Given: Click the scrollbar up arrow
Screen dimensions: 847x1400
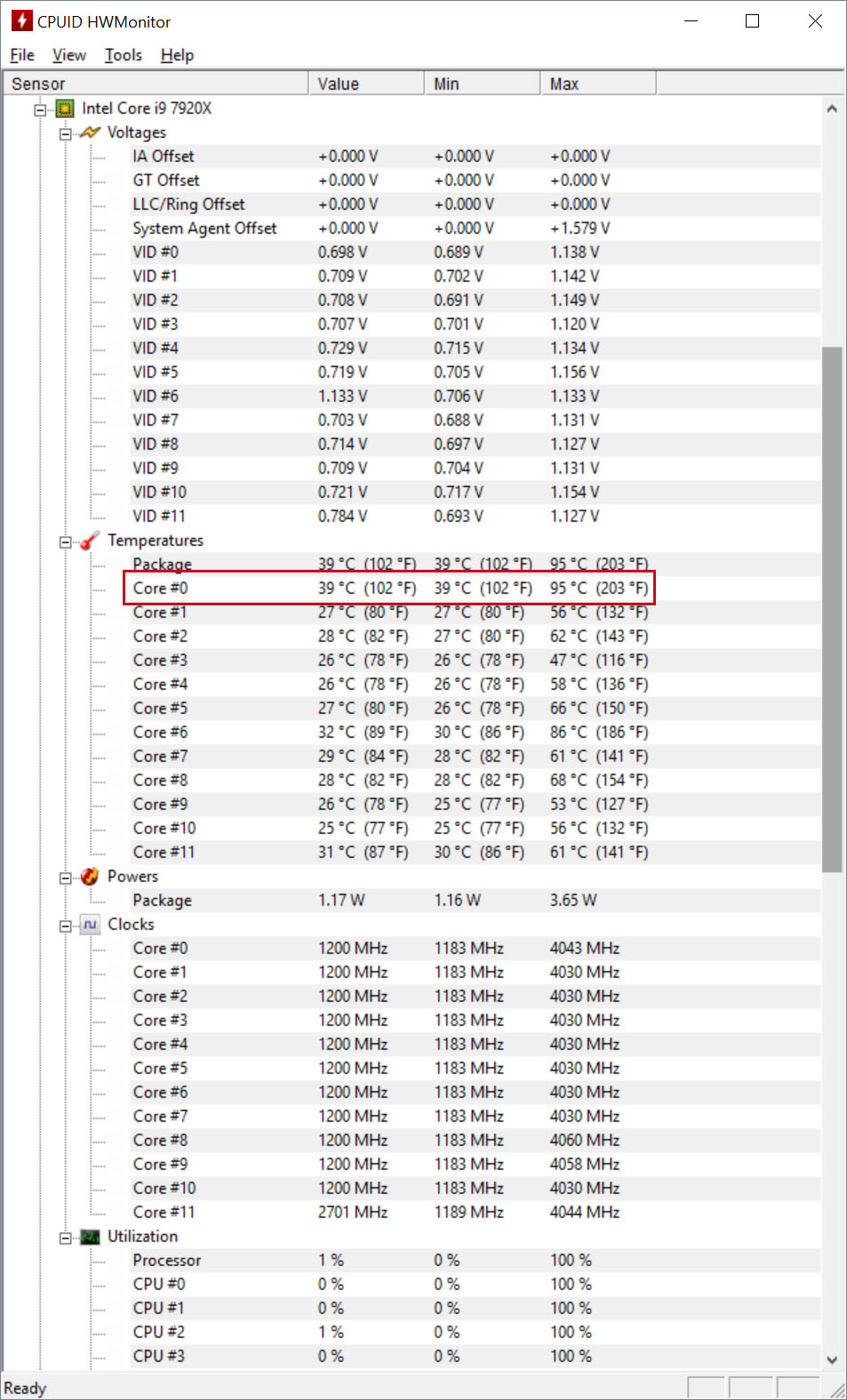Looking at the screenshot, I should [832, 108].
